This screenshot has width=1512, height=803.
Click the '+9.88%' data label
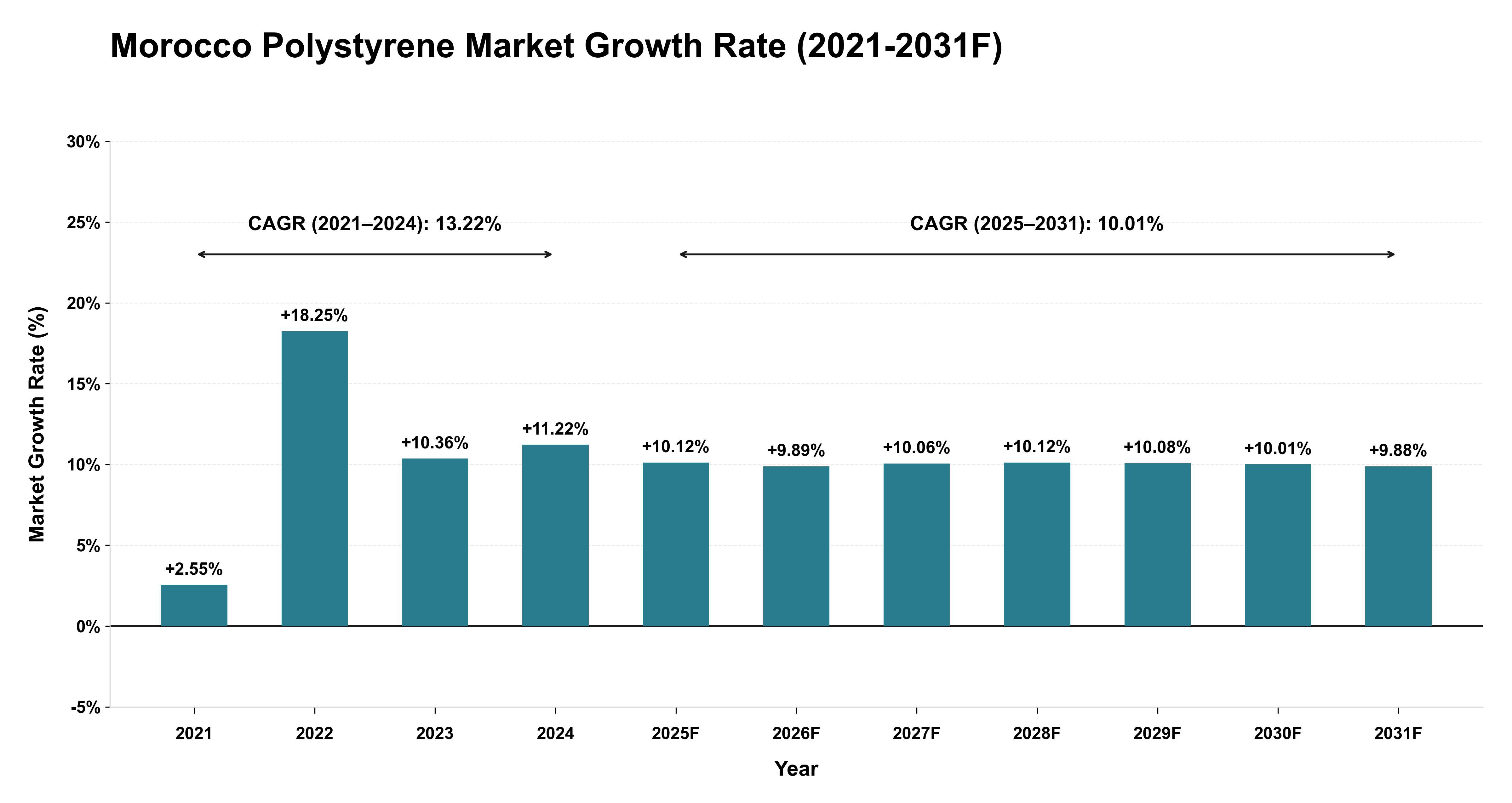[1398, 450]
